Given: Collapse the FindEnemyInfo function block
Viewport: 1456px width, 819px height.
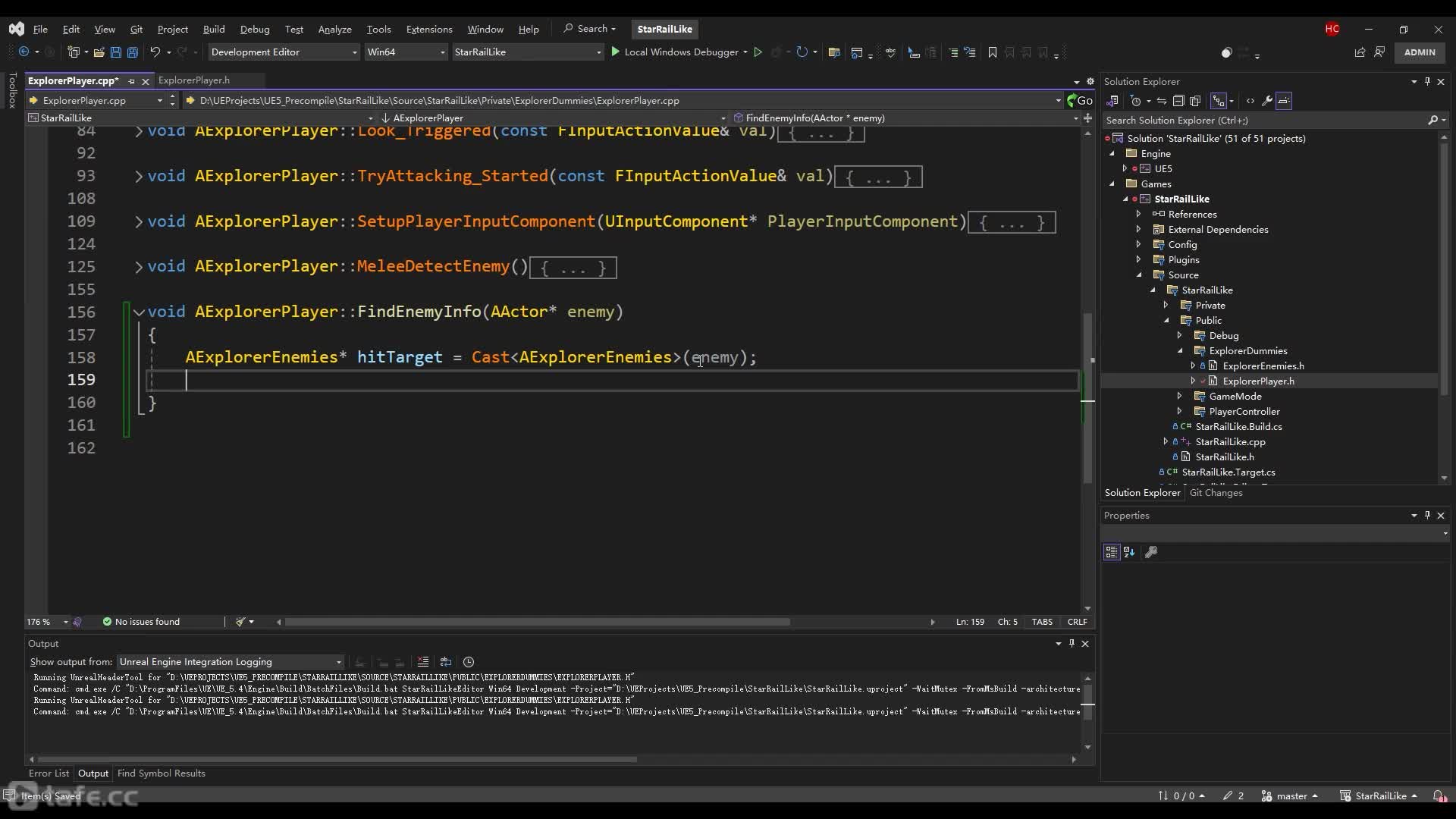Looking at the screenshot, I should click(138, 312).
